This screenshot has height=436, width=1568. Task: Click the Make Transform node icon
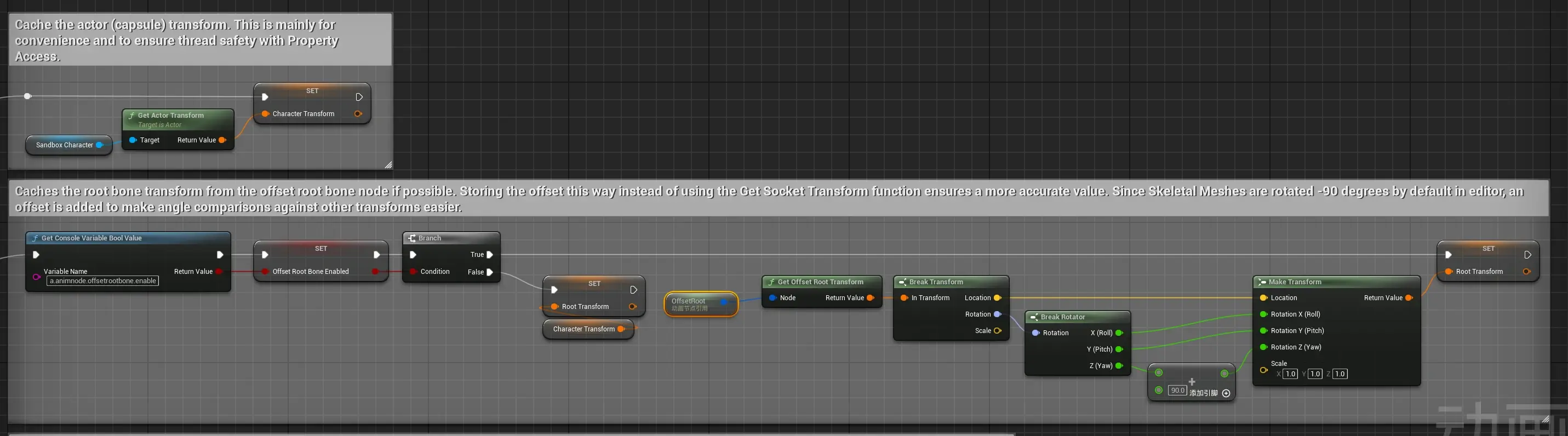(x=1262, y=282)
